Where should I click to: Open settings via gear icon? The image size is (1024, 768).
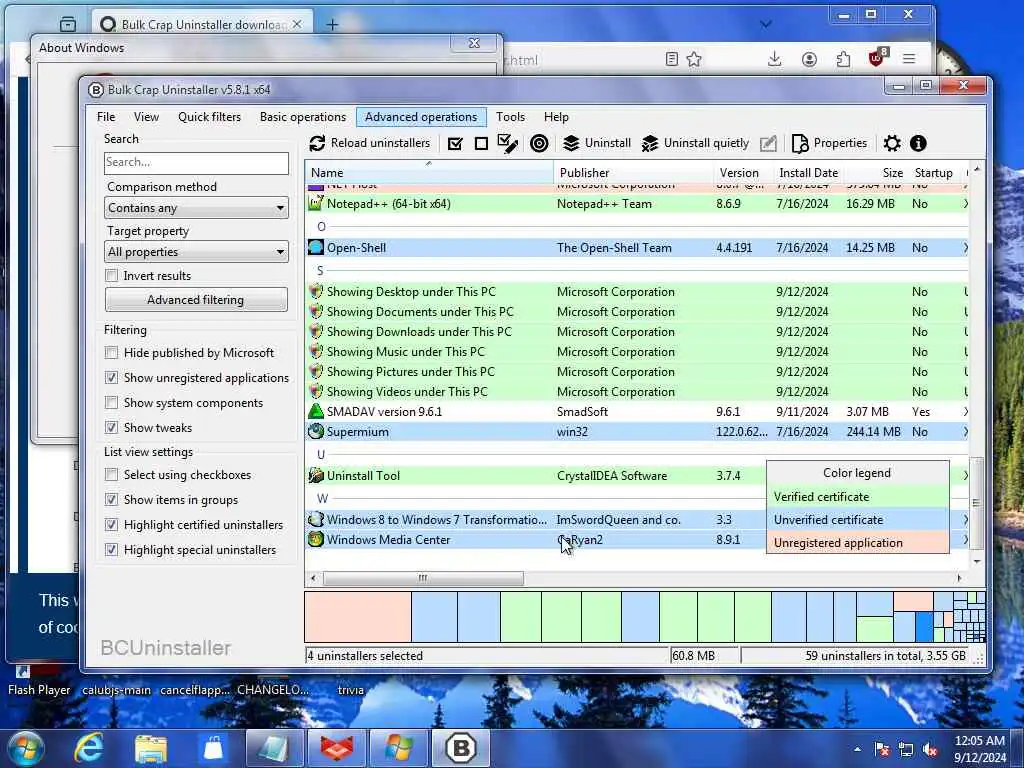coord(892,143)
